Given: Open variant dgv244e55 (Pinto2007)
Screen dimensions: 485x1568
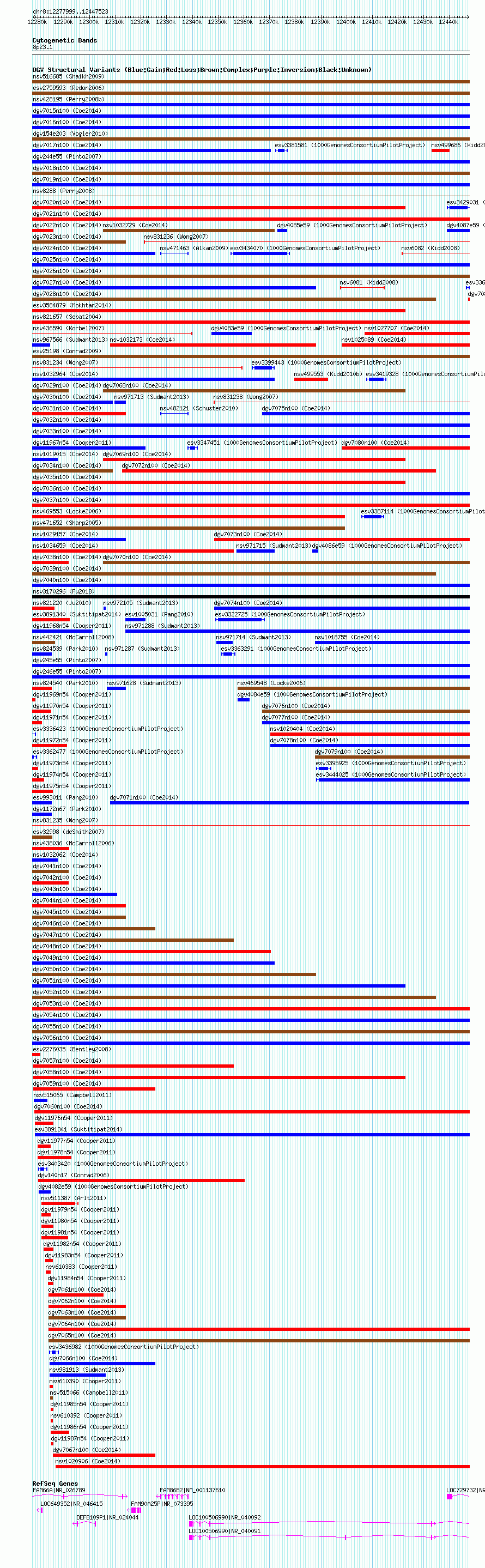Looking at the screenshot, I should [67, 156].
